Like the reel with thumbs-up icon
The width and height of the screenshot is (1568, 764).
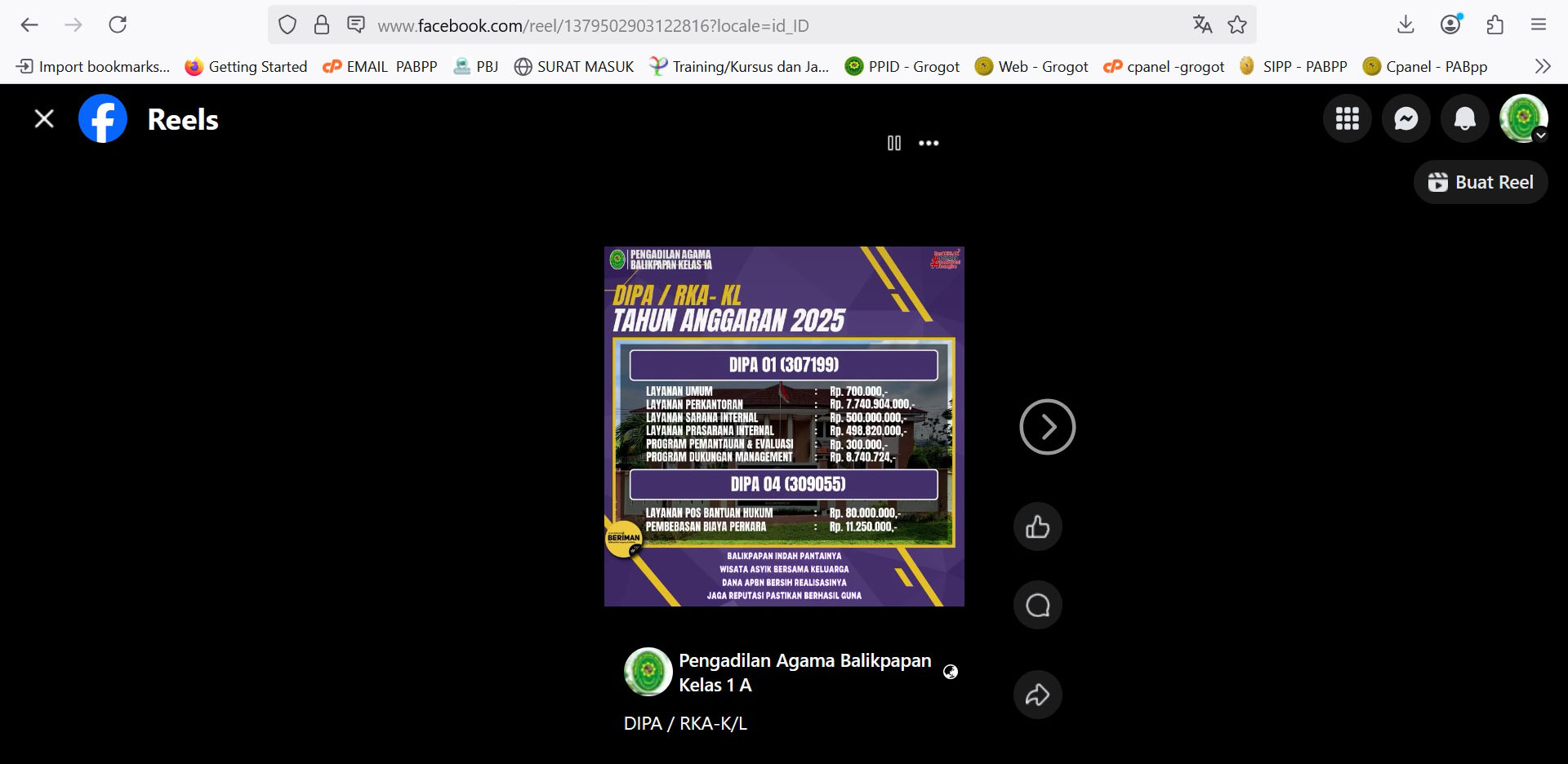[x=1038, y=526]
